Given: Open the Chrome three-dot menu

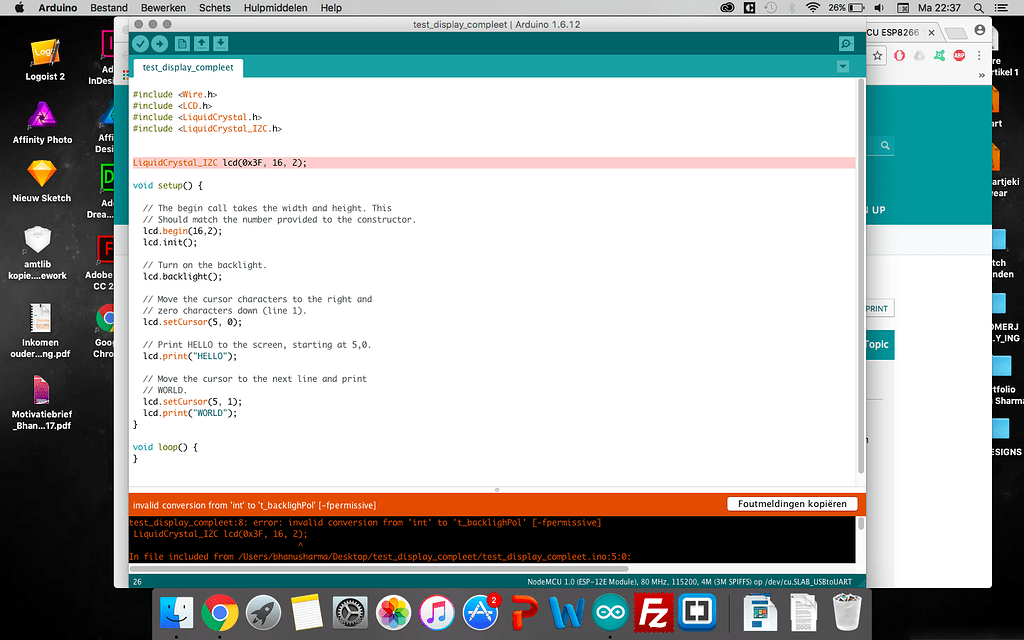Looking at the screenshot, I should point(979,56).
